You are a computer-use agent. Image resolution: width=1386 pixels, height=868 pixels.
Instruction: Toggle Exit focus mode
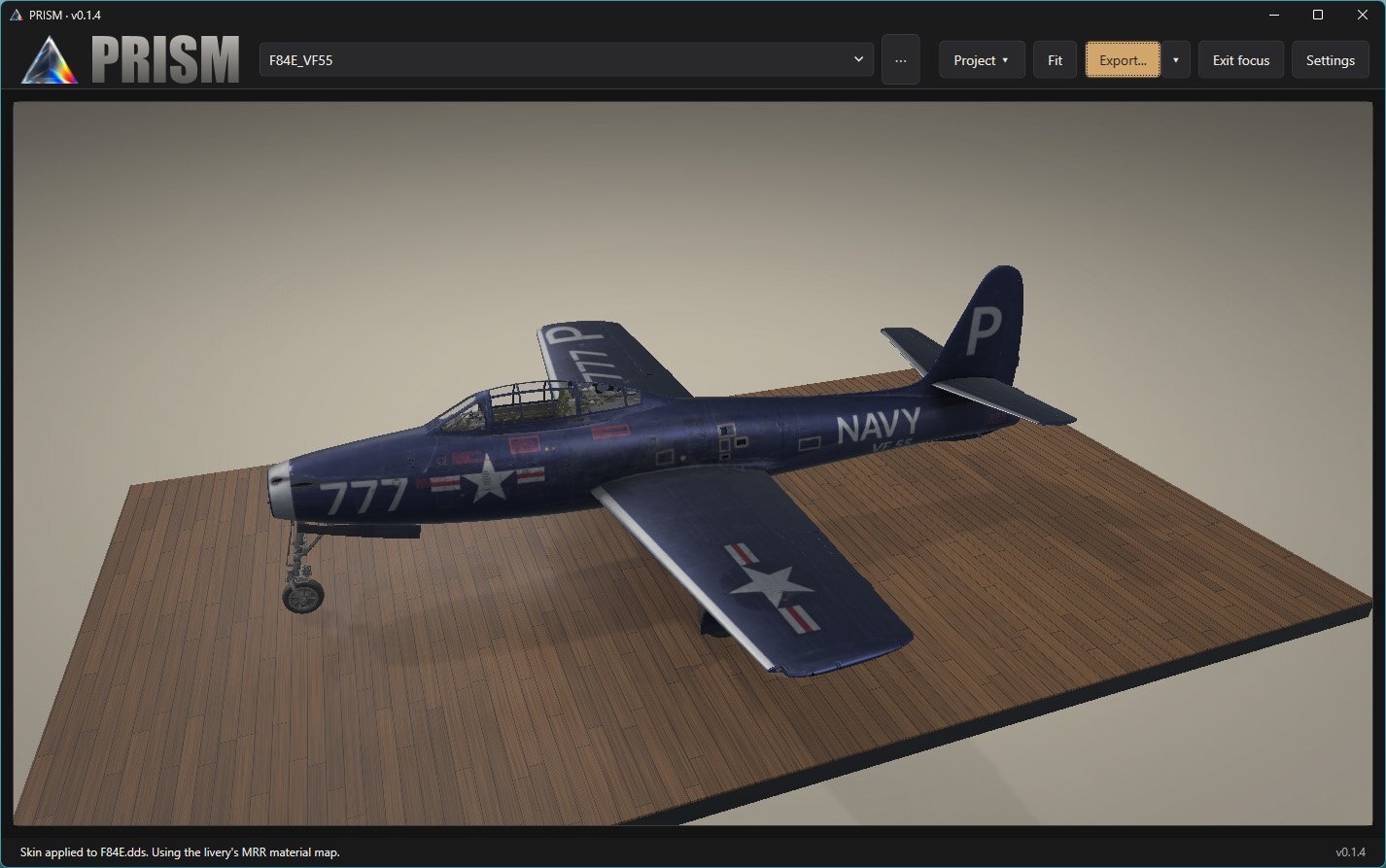click(x=1241, y=59)
